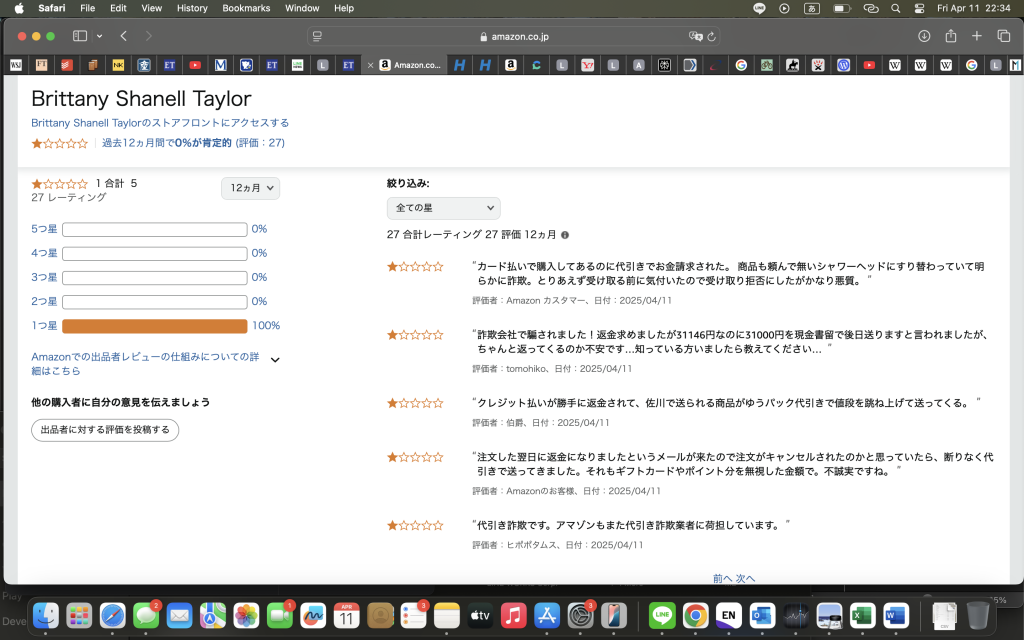Click the 次へ next page link
Viewport: 1024px width, 640px height.
746,578
